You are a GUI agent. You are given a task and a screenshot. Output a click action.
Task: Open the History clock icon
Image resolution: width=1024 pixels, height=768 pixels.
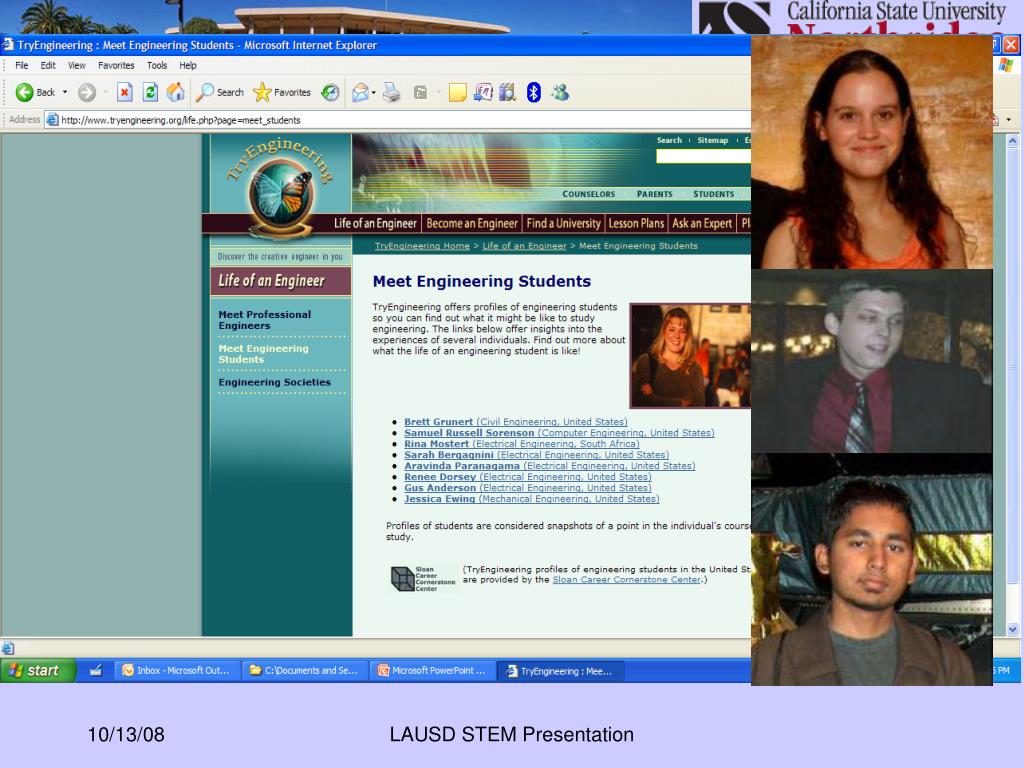pos(330,93)
